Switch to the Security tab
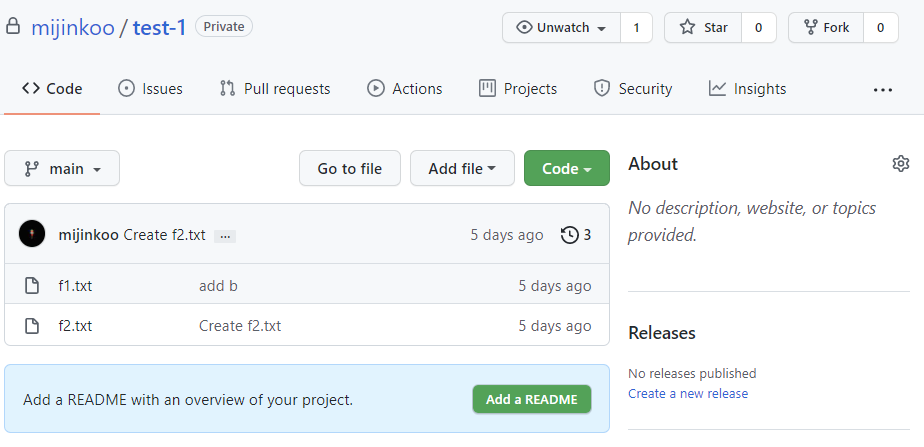Image resolution: width=924 pixels, height=447 pixels. click(633, 89)
